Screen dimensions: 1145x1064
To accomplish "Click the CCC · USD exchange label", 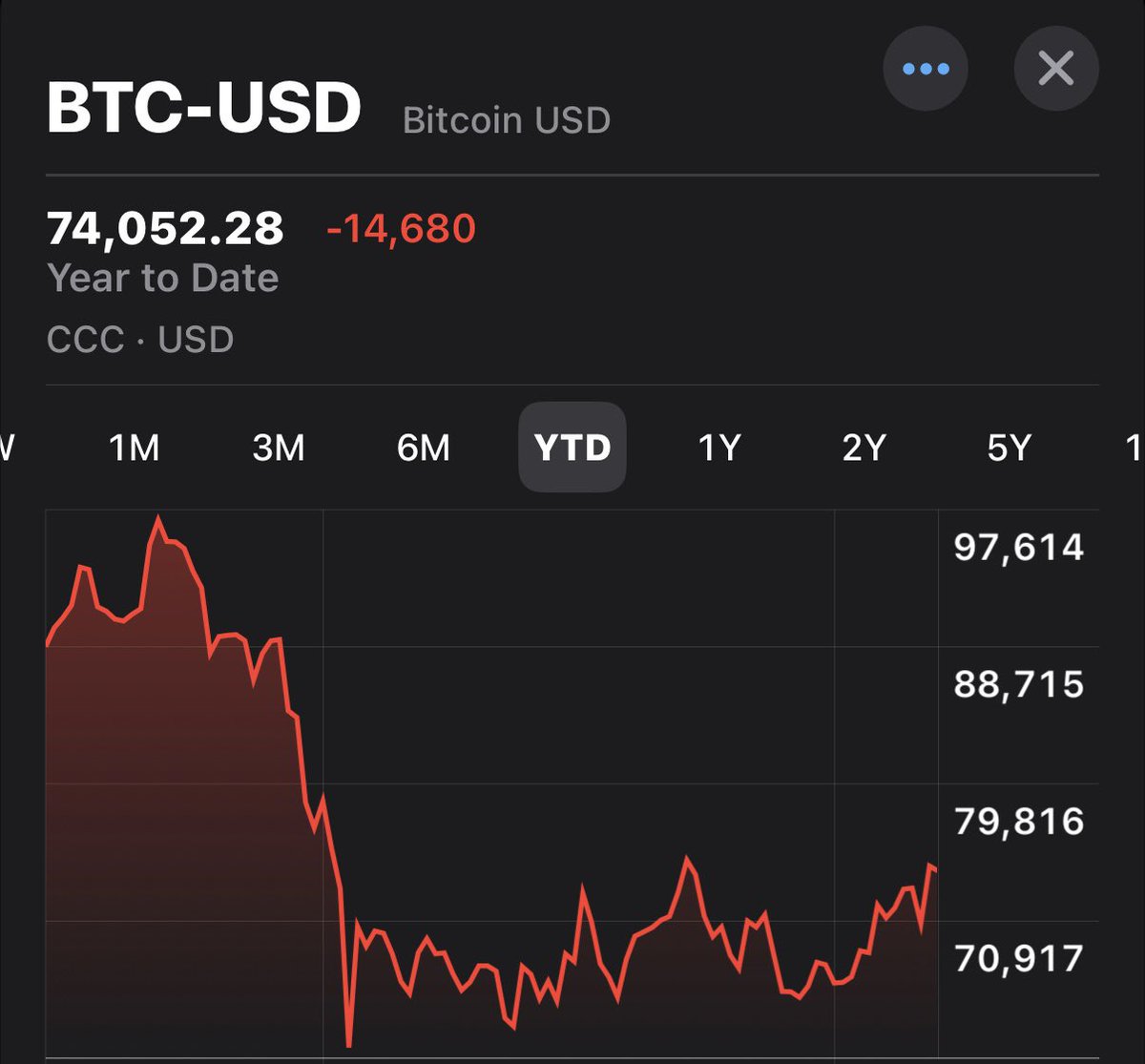I will [140, 340].
